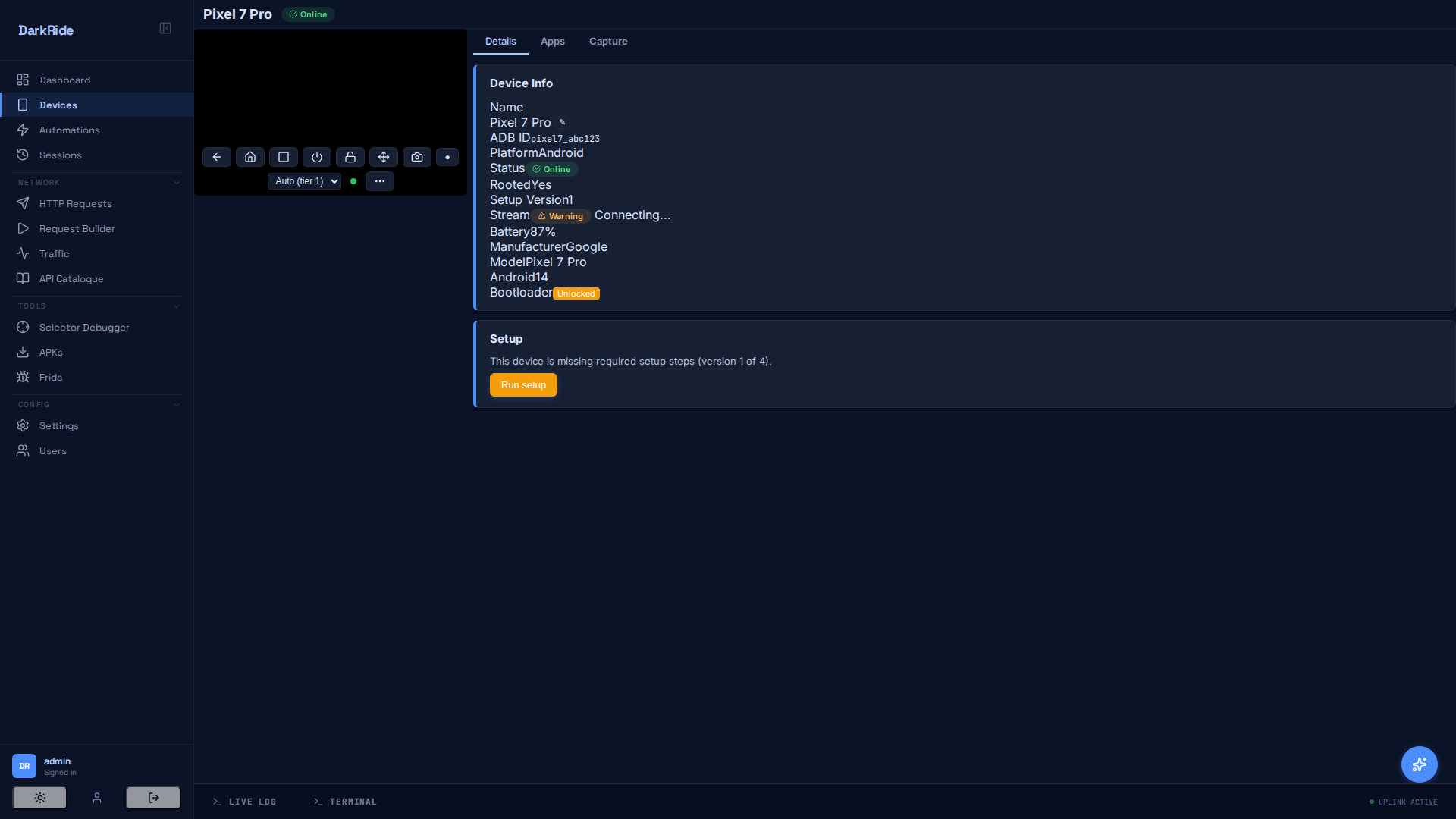Click the HTTP Requests paper-plane icon
1456x819 pixels.
[x=23, y=203]
